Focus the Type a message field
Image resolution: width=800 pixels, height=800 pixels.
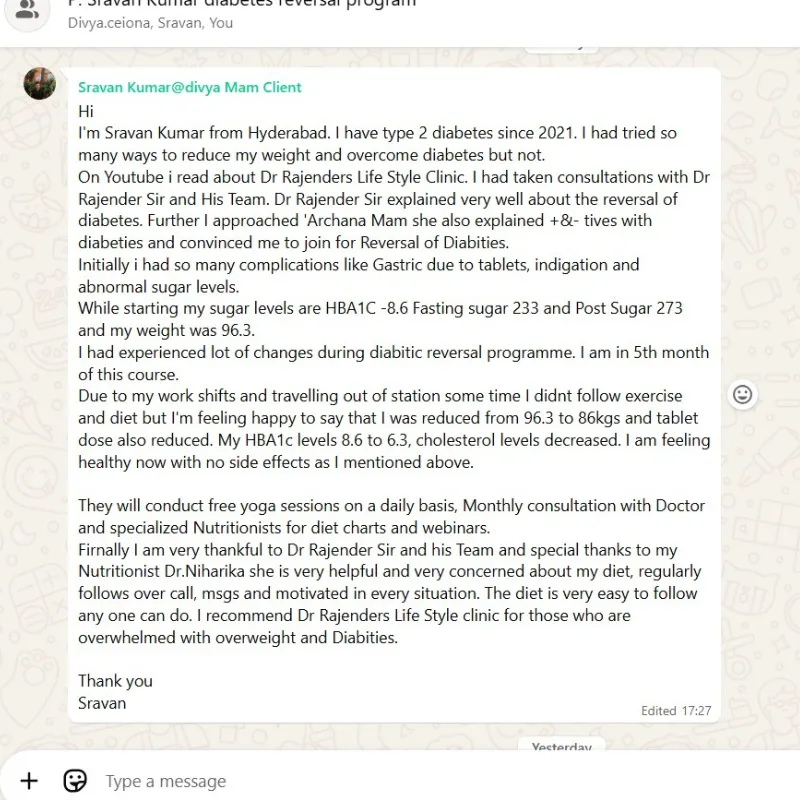click(x=400, y=781)
